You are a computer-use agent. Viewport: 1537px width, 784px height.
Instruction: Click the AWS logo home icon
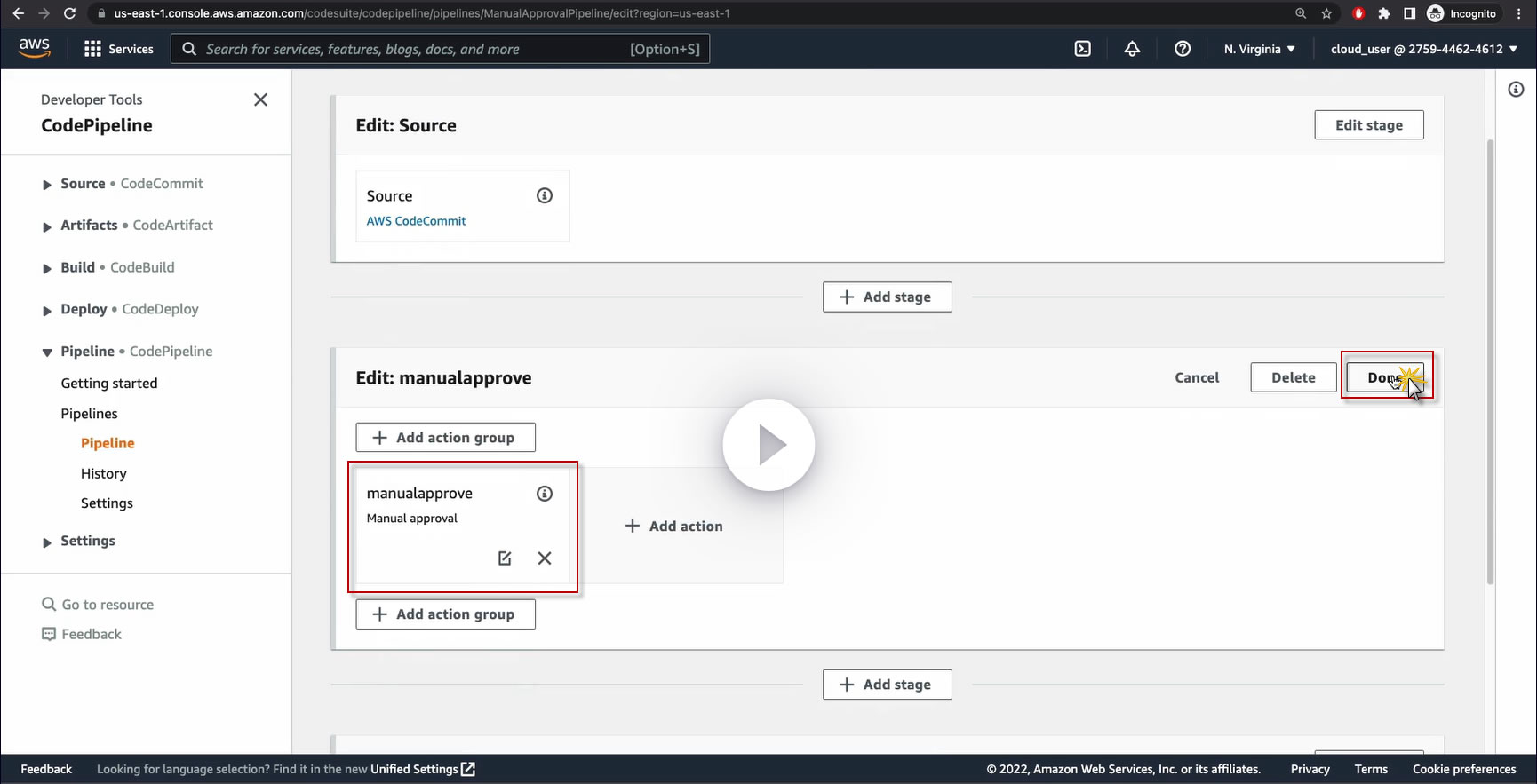(x=34, y=48)
